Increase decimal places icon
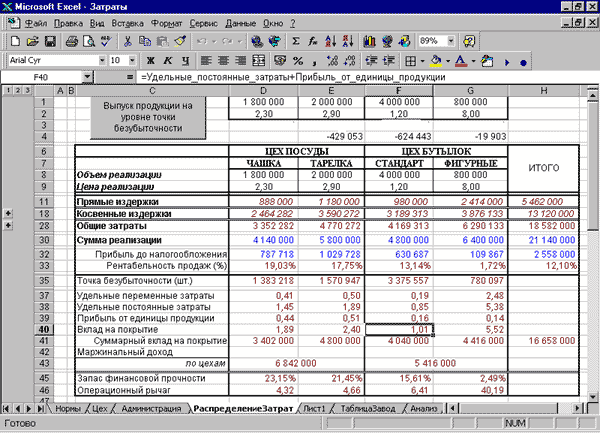This screenshot has height=437, width=600. (x=333, y=61)
